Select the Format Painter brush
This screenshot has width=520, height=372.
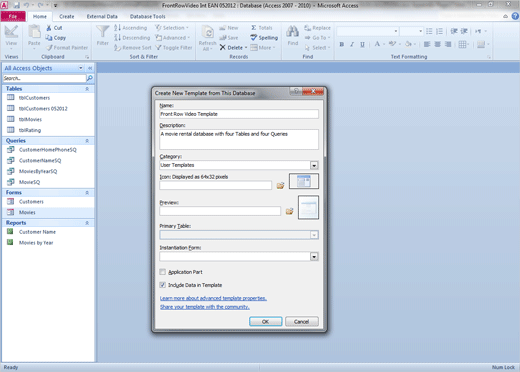[x=49, y=48]
